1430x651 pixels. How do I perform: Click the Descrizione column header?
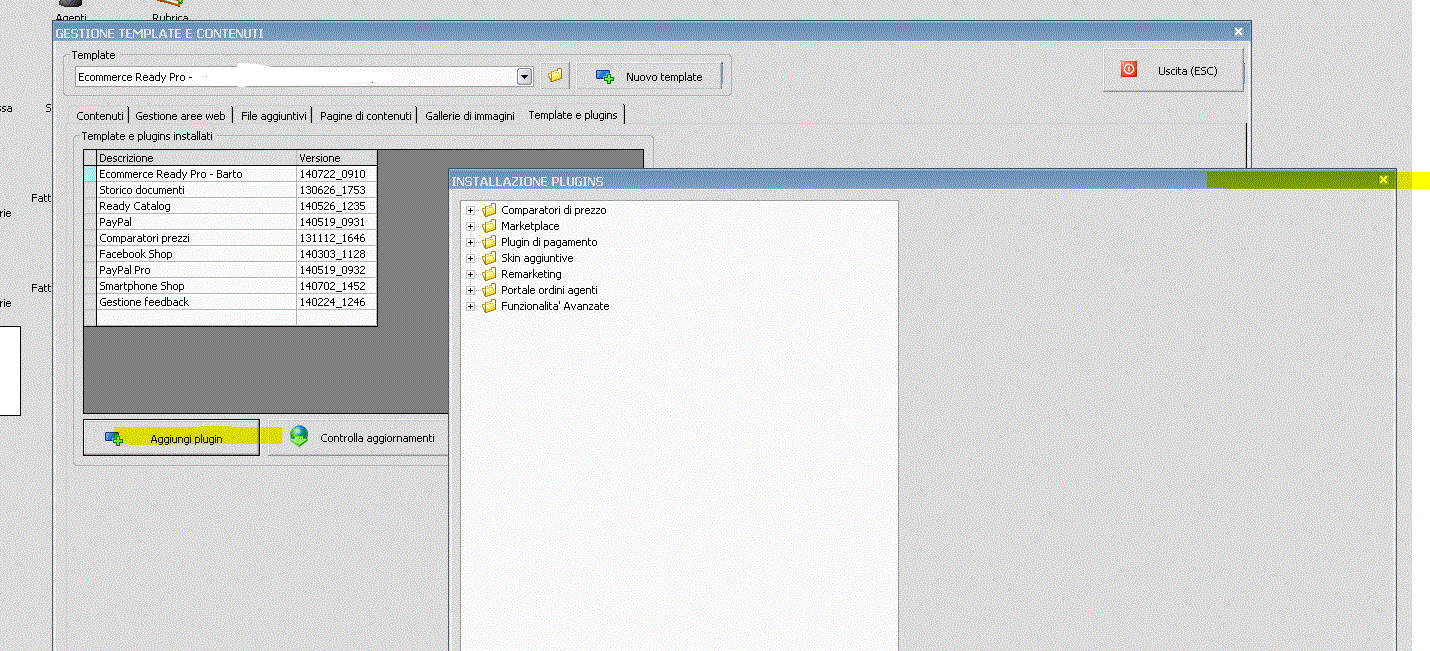(197, 158)
